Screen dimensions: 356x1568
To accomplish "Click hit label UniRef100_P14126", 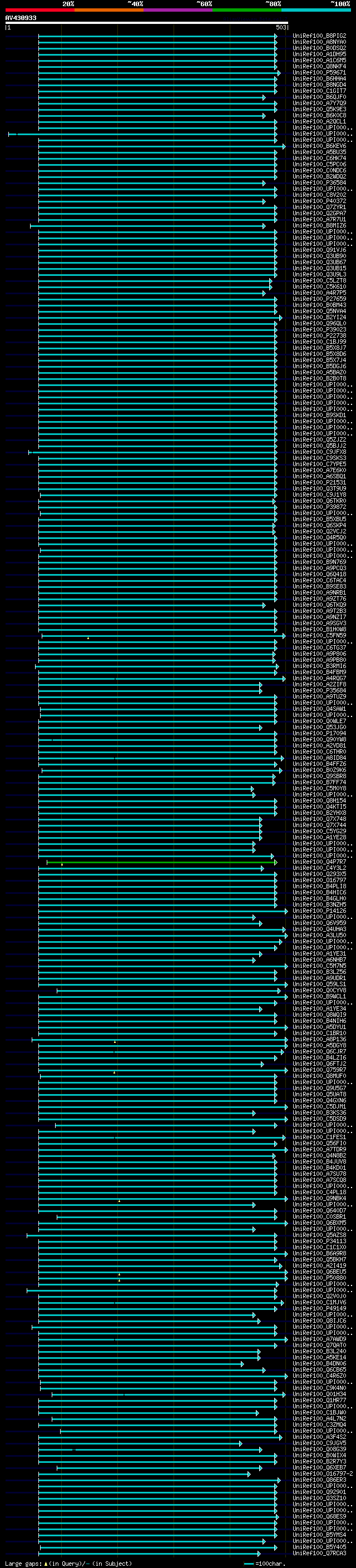I will pyautogui.click(x=319, y=911).
